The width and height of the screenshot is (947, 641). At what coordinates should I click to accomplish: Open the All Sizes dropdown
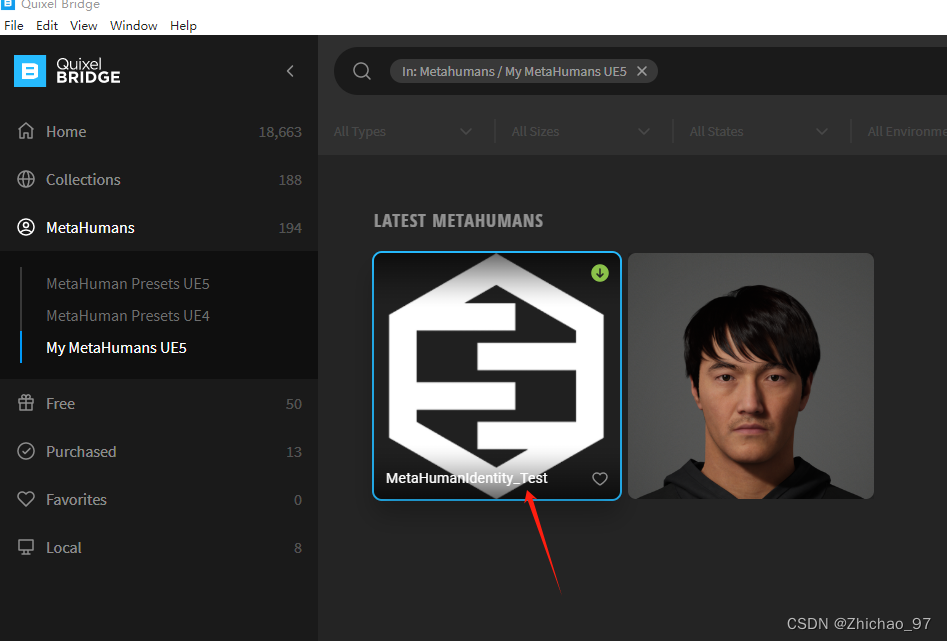(580, 131)
